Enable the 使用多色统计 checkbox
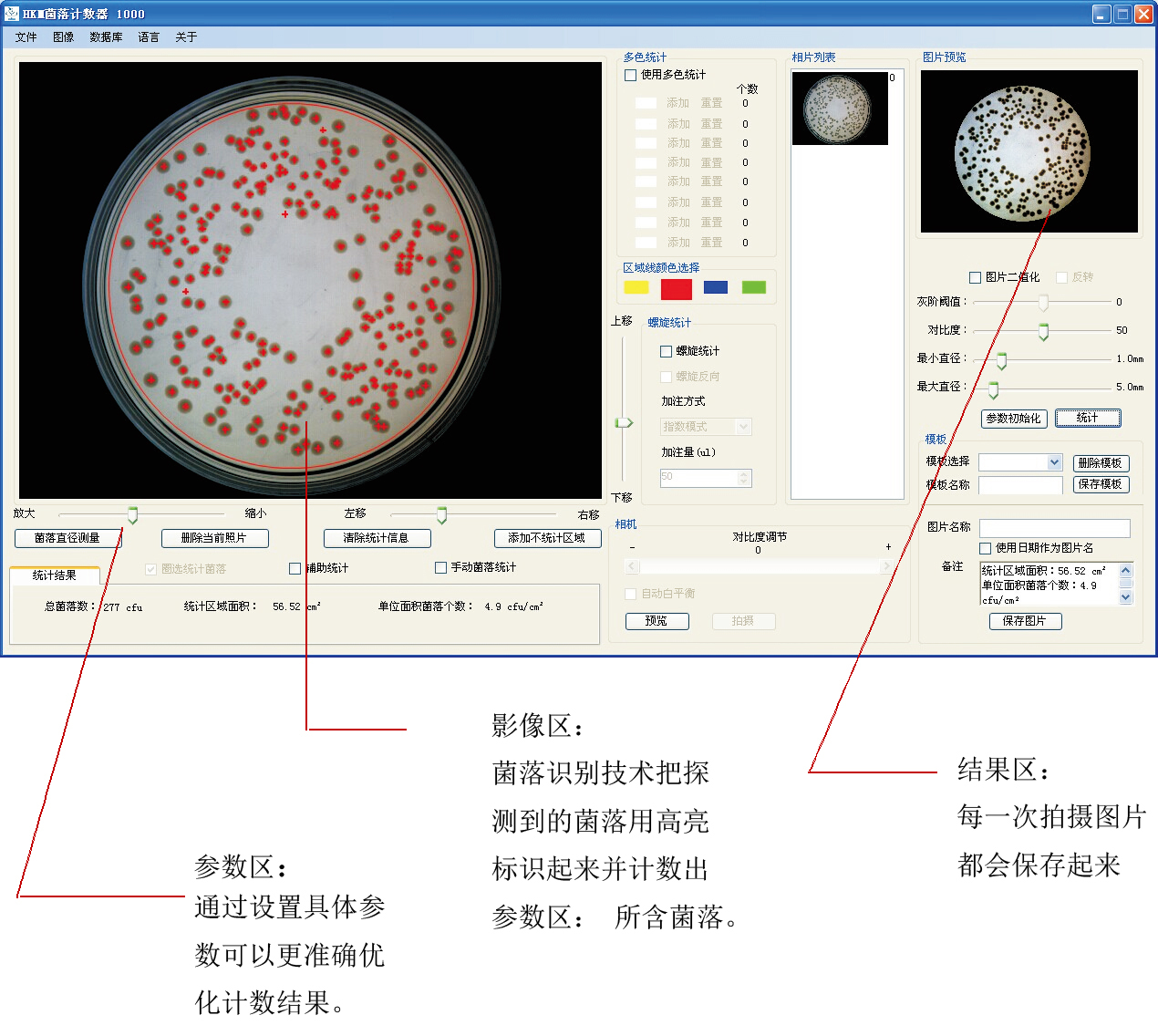The height and width of the screenshot is (1036, 1158). pyautogui.click(x=630, y=75)
